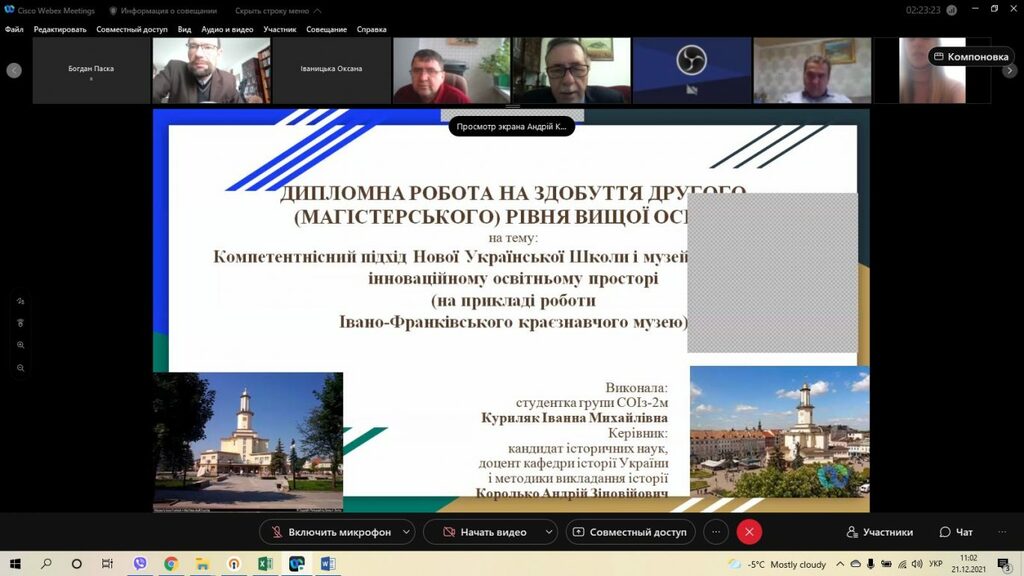This screenshot has width=1024, height=576.
Task: Open the Аудио и видео menu
Action: pyautogui.click(x=227, y=29)
